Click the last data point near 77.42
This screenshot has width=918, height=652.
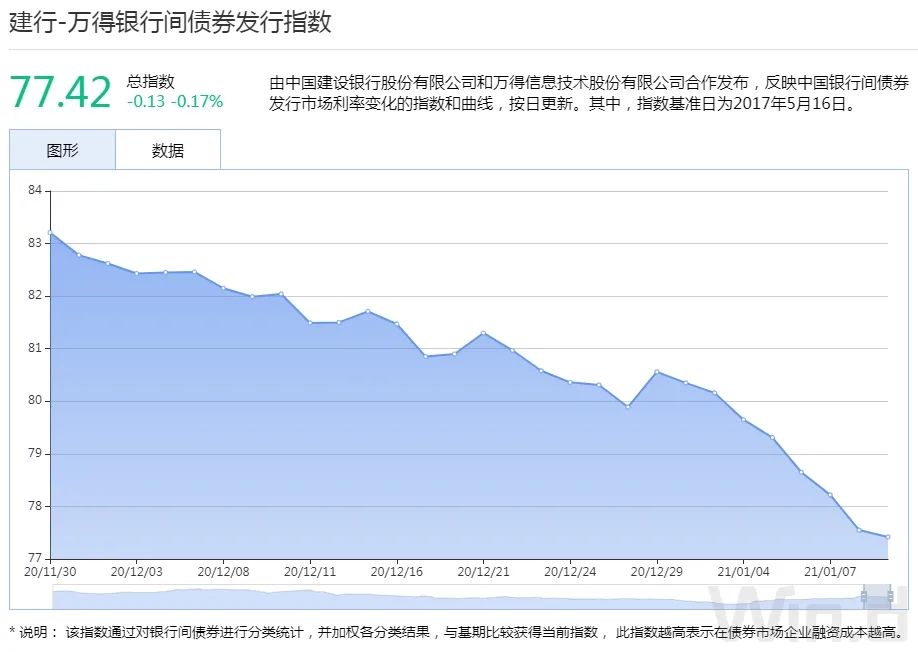pyautogui.click(x=888, y=537)
